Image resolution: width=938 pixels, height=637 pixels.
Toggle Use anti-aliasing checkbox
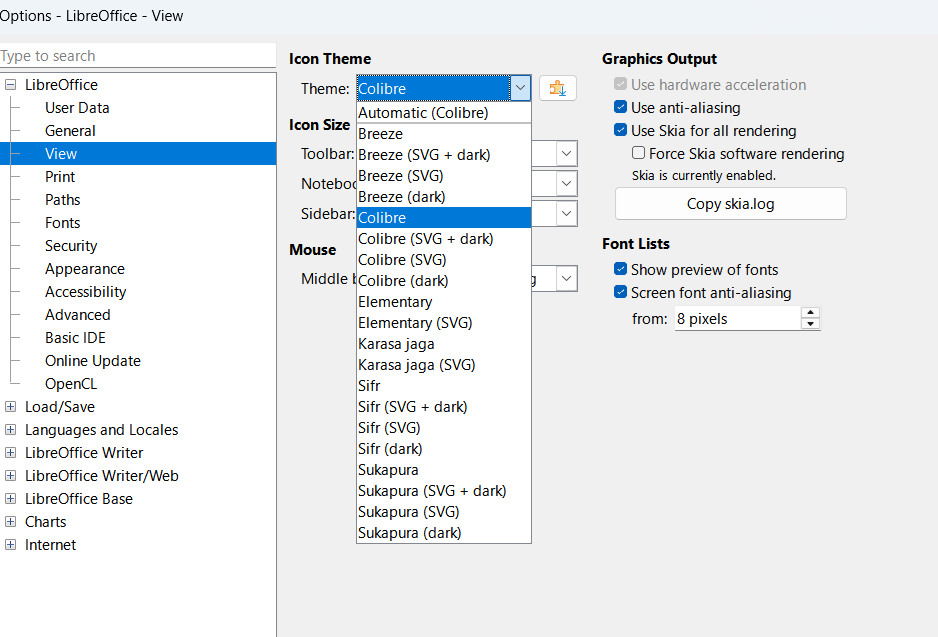[x=620, y=107]
